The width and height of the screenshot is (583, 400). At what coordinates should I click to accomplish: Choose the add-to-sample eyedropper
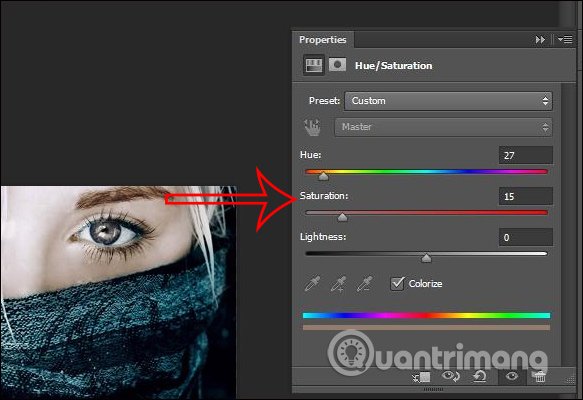(338, 284)
